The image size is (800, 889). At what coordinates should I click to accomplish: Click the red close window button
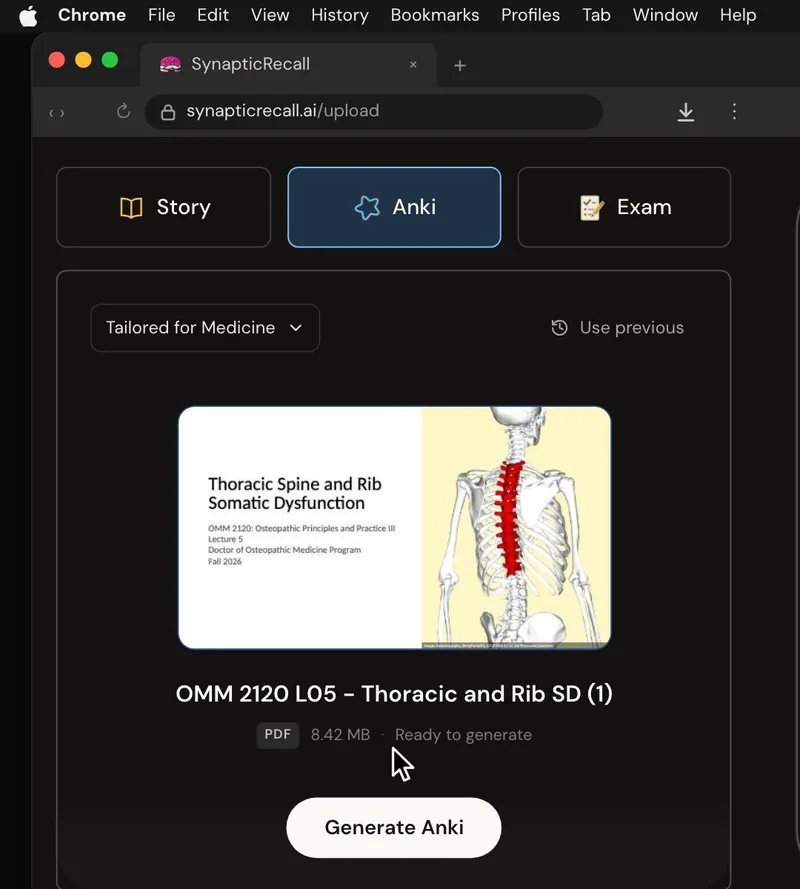(57, 60)
